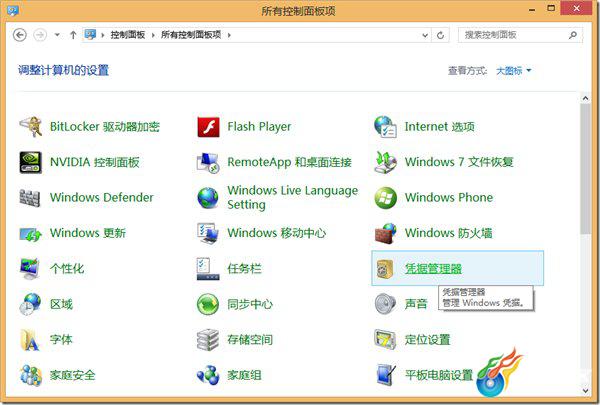
Task: Open the 区域 globe and clock icon
Action: click(30, 304)
